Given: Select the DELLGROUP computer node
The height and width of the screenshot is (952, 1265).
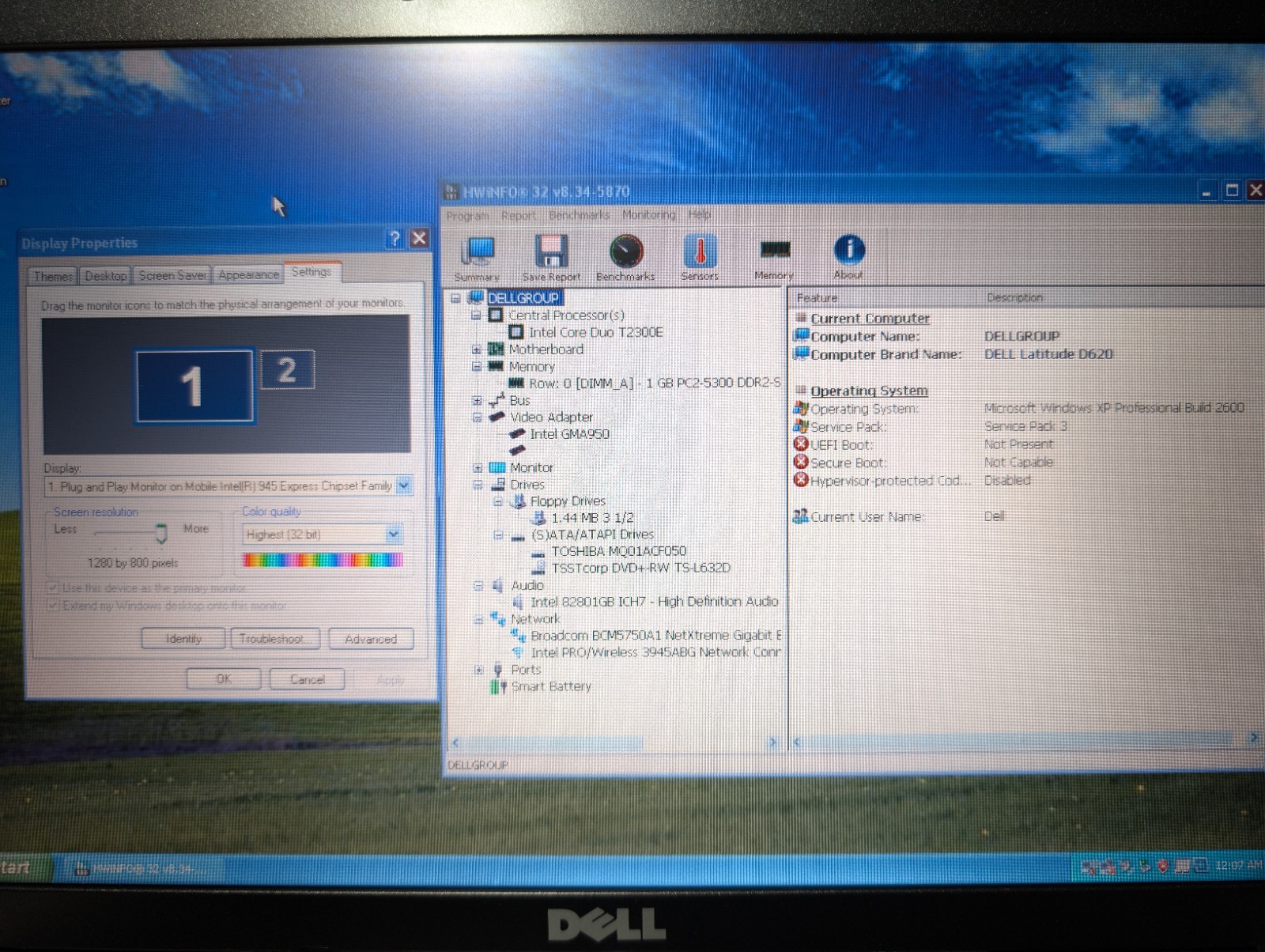Looking at the screenshot, I should click(523, 298).
